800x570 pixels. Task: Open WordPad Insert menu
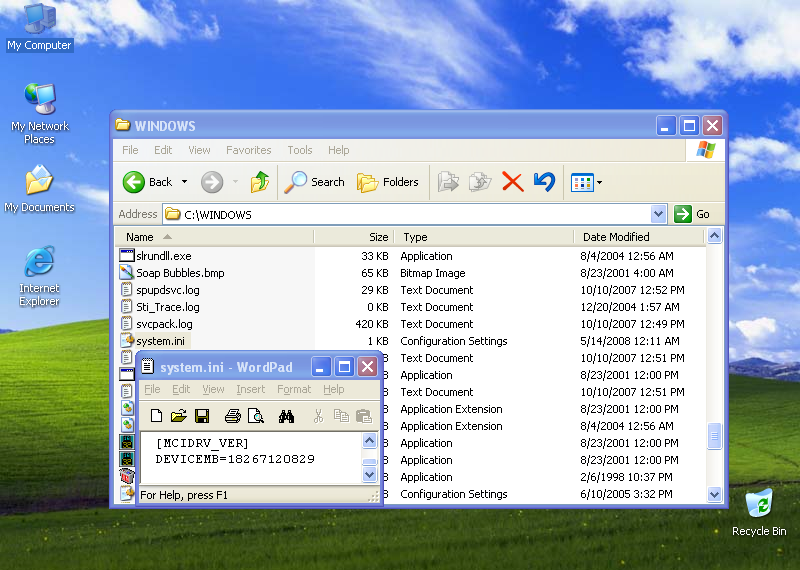251,389
